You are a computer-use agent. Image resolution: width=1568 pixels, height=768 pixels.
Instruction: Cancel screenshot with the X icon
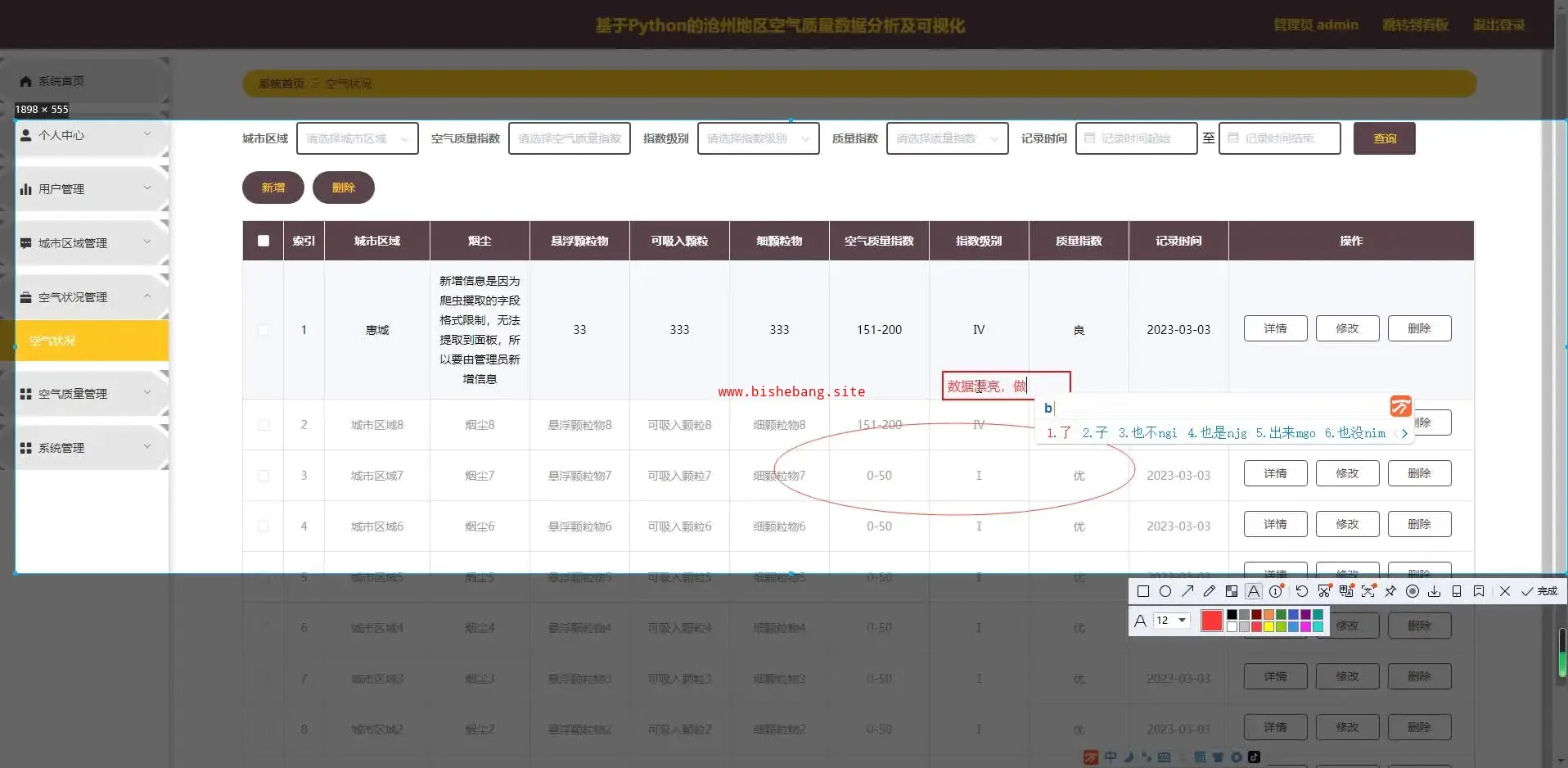[1504, 591]
